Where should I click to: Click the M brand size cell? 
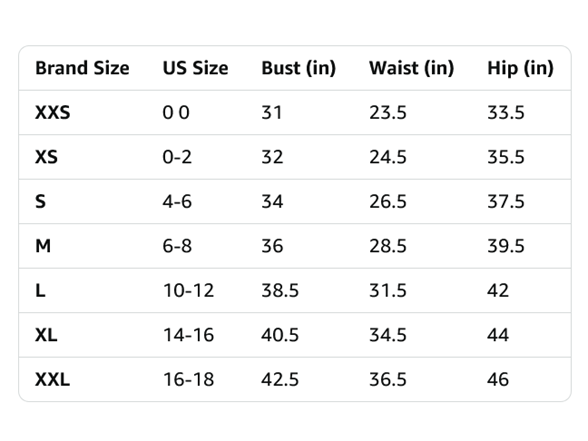click(43, 246)
